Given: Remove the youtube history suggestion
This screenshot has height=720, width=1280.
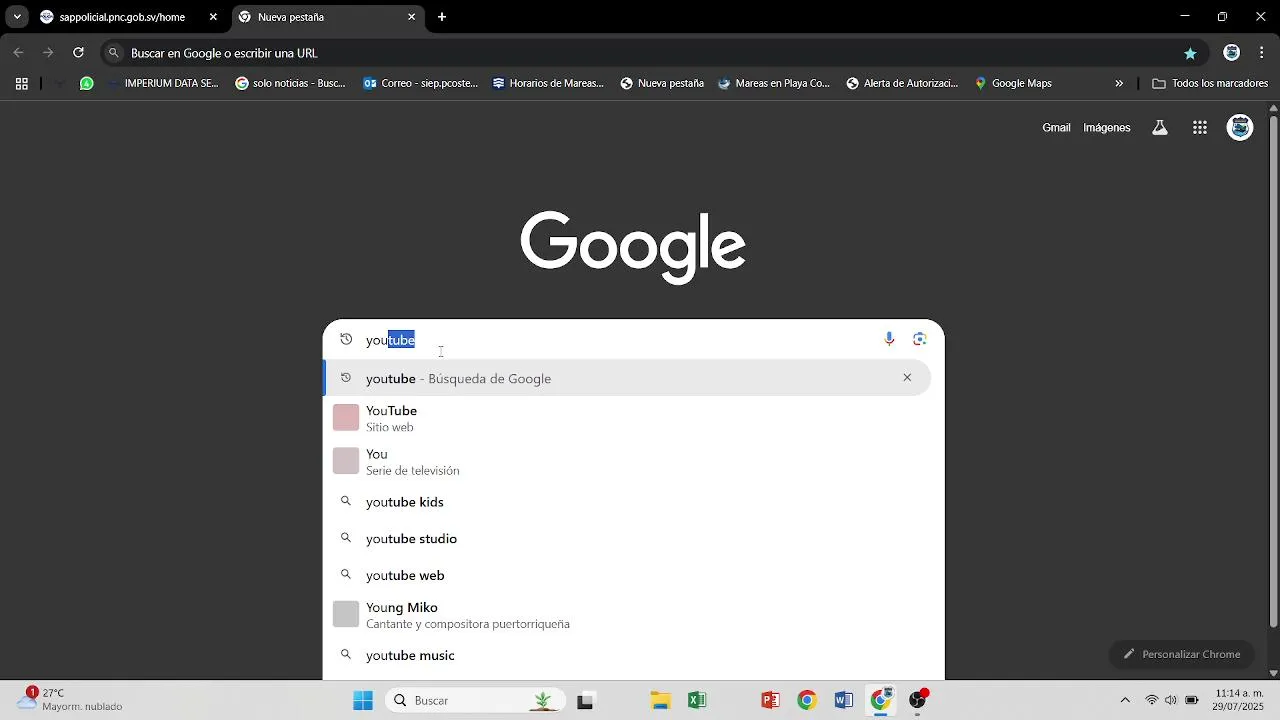Looking at the screenshot, I should click(x=907, y=378).
